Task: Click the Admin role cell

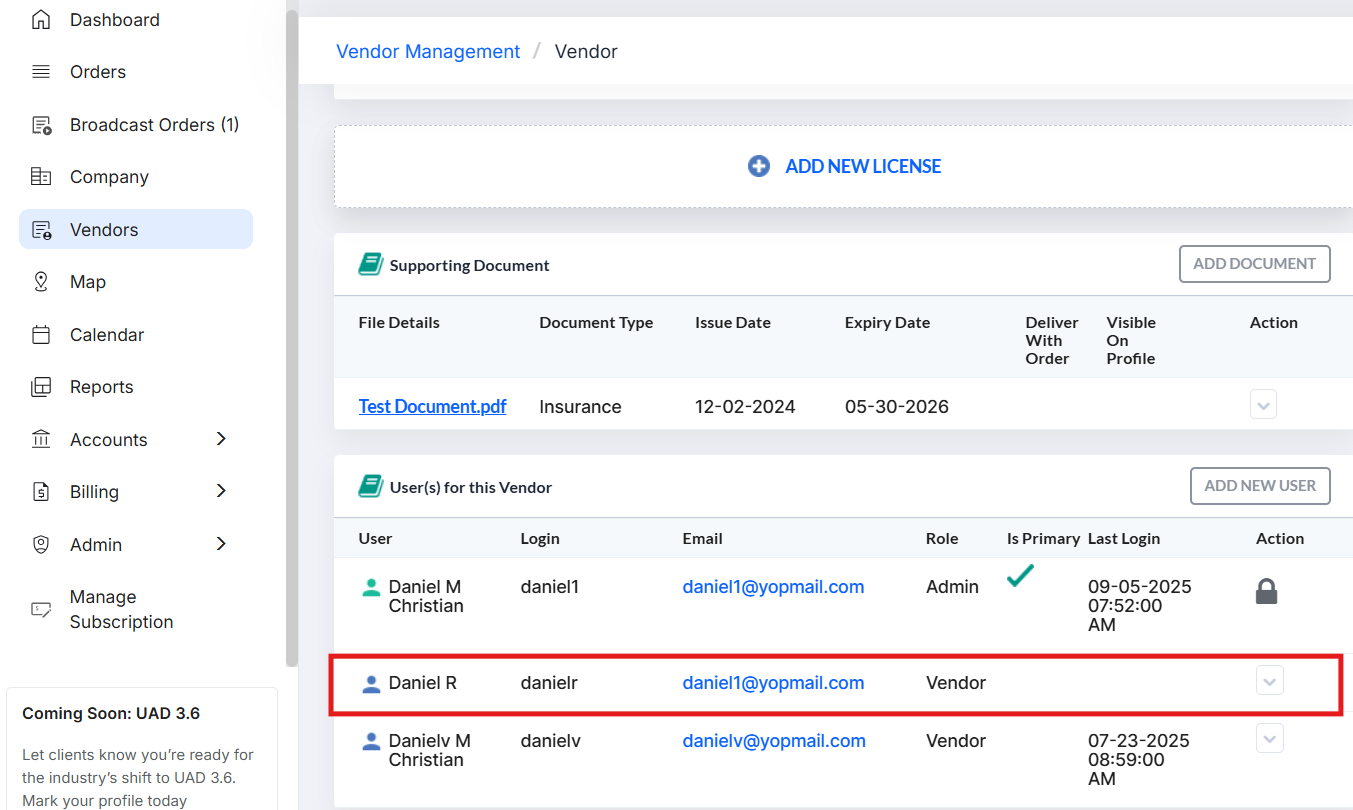Action: point(952,587)
